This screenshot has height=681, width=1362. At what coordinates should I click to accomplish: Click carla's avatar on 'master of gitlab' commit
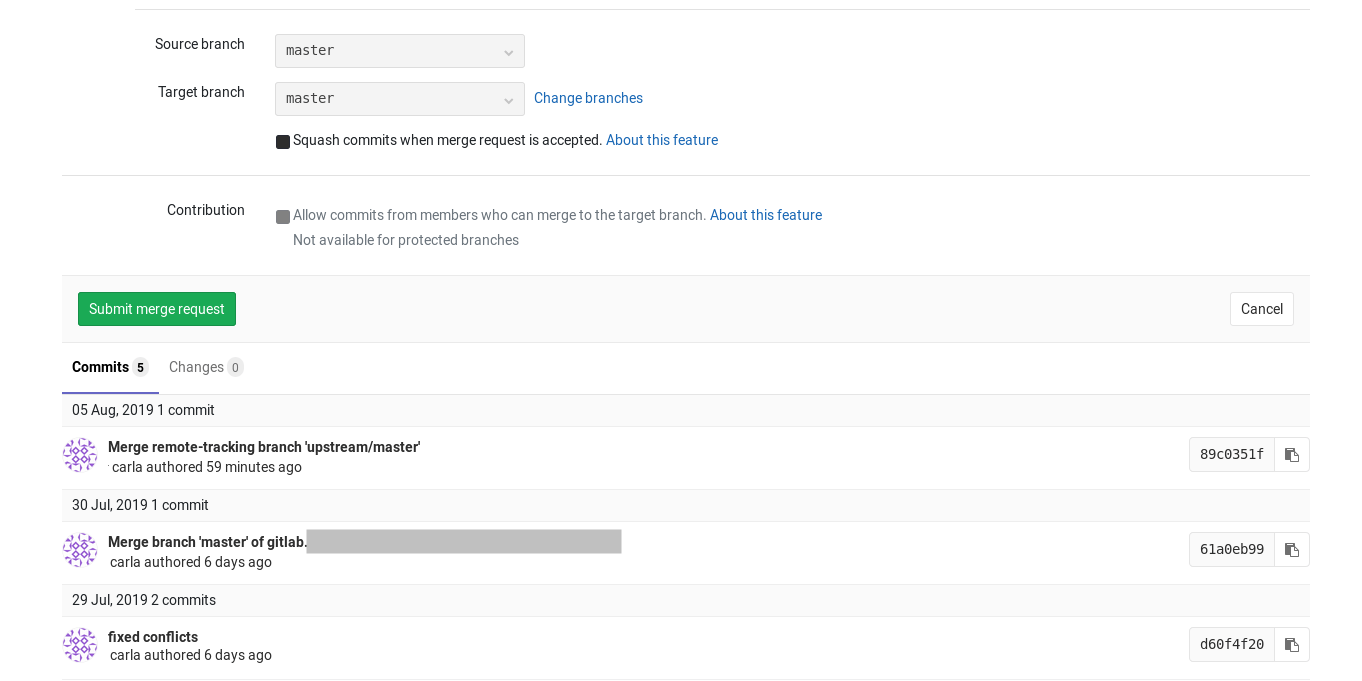pyautogui.click(x=80, y=550)
